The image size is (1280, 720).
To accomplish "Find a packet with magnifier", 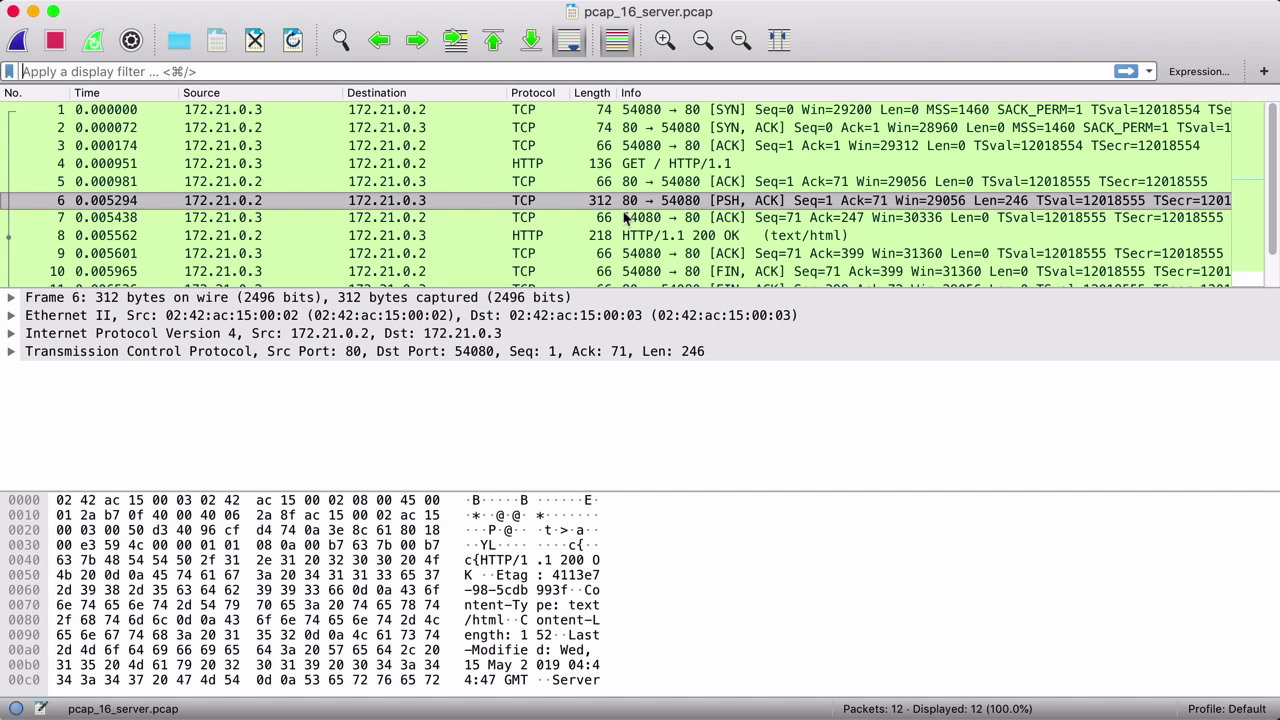I will [x=341, y=40].
